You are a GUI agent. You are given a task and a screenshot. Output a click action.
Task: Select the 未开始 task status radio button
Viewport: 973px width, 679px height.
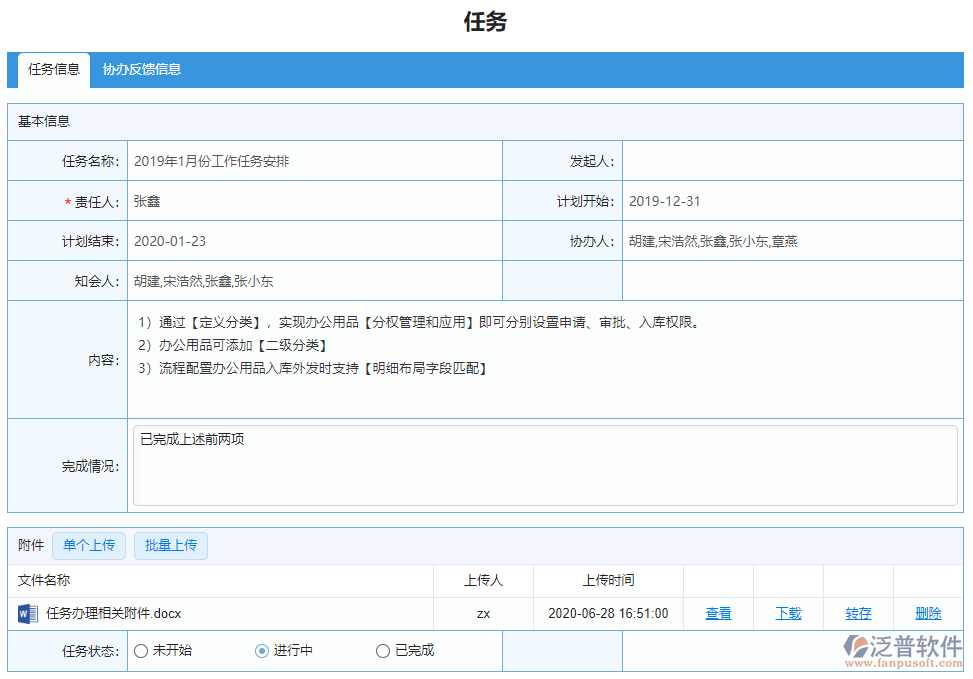[141, 650]
